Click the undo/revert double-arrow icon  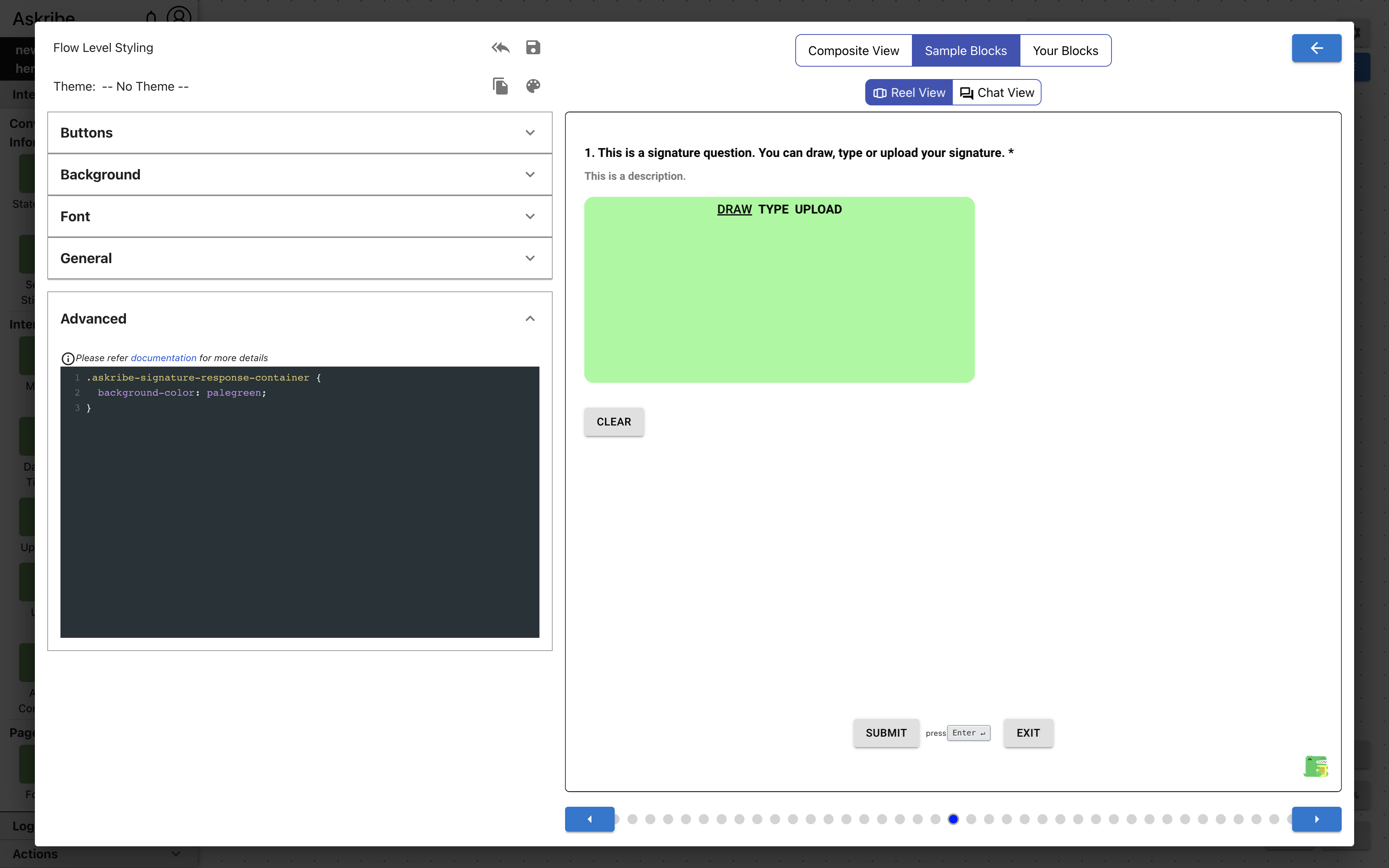click(500, 48)
